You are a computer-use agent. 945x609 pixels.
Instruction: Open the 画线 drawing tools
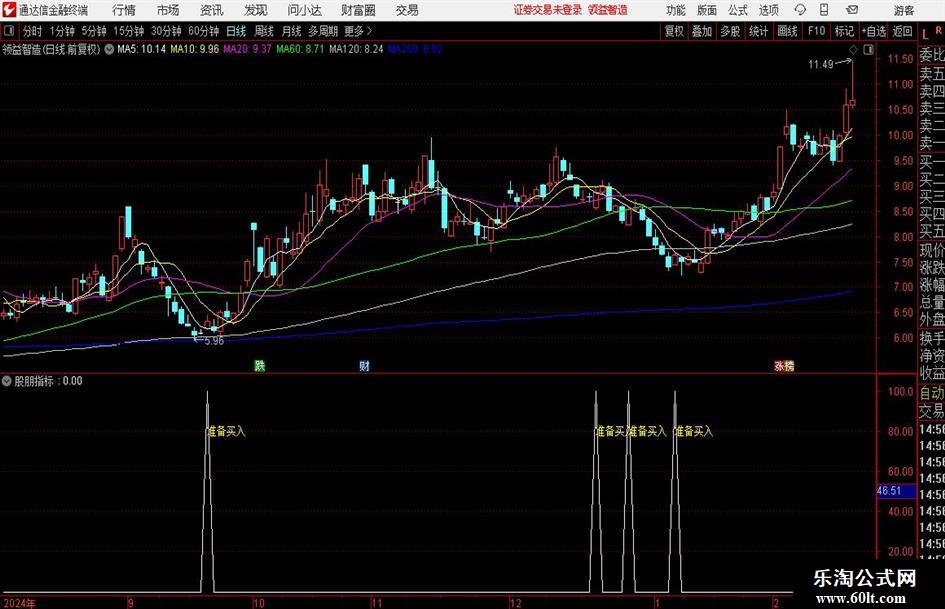787,31
